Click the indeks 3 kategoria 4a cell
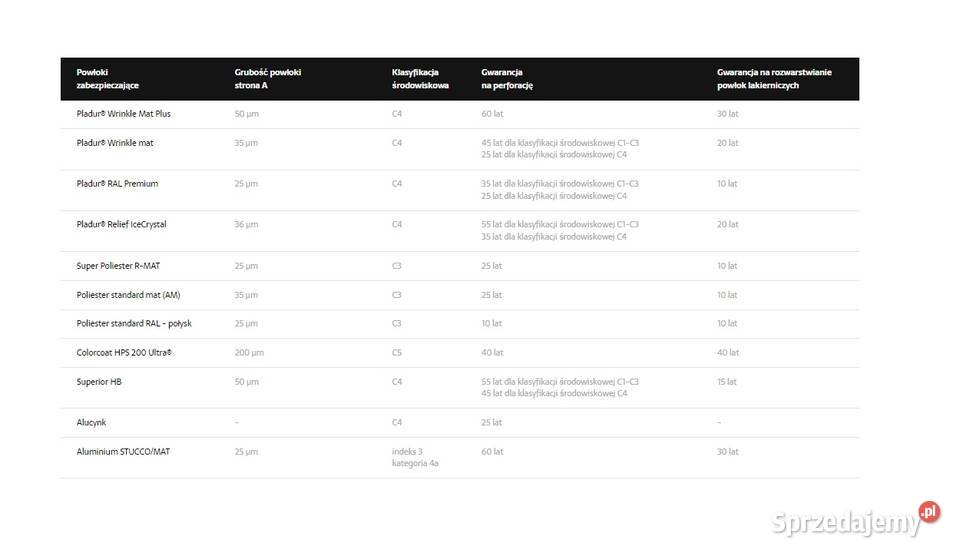The image size is (960, 556). [x=415, y=457]
